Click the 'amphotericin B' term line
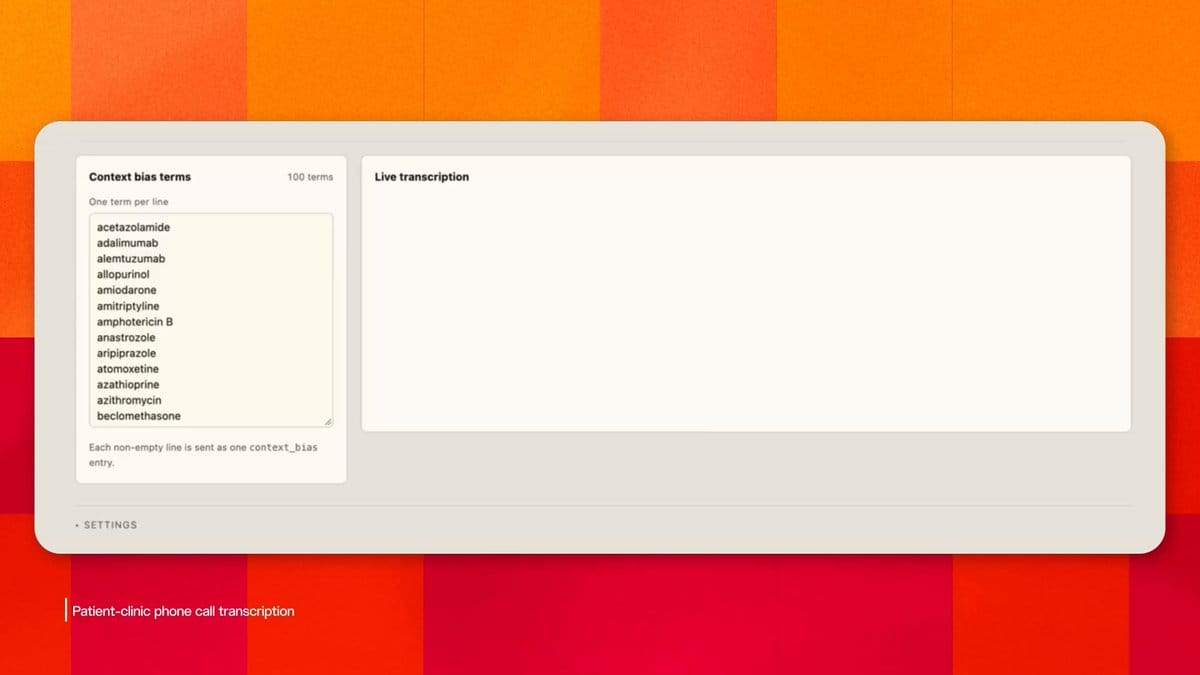Image resolution: width=1200 pixels, height=675 pixels. [135, 322]
